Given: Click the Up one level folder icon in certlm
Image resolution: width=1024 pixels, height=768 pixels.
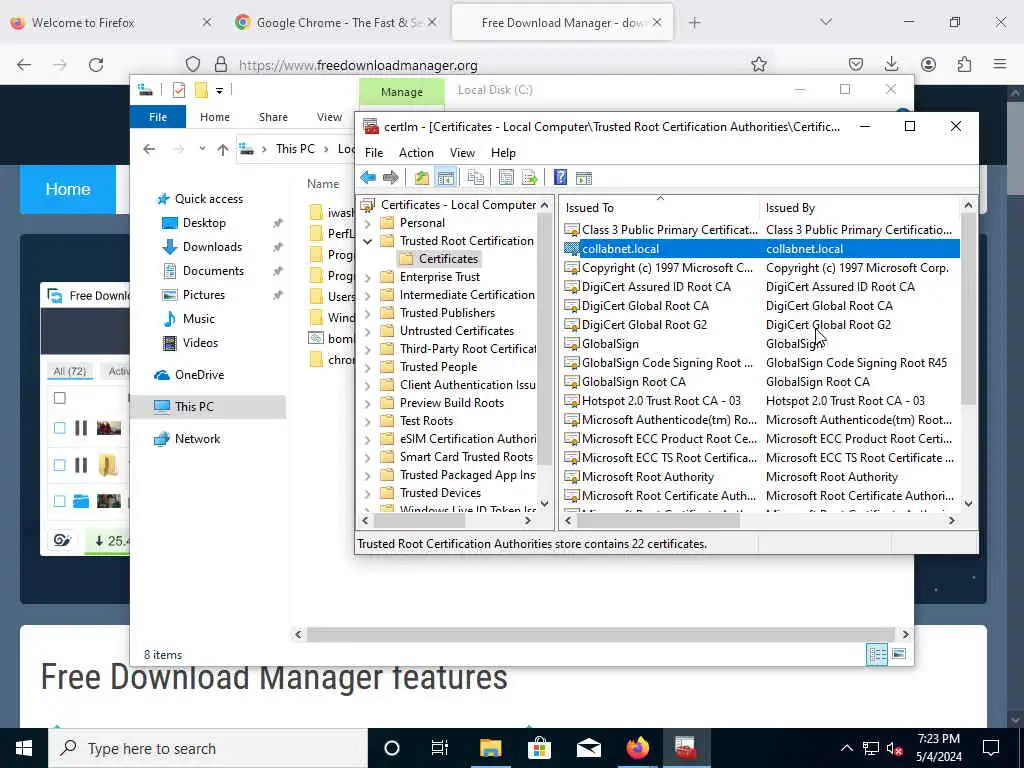Looking at the screenshot, I should tap(422, 178).
